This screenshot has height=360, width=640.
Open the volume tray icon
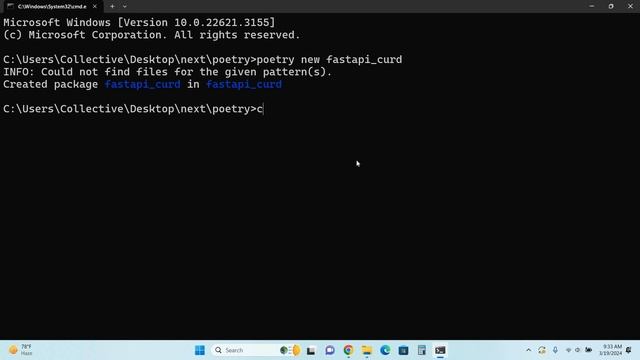(x=578, y=350)
